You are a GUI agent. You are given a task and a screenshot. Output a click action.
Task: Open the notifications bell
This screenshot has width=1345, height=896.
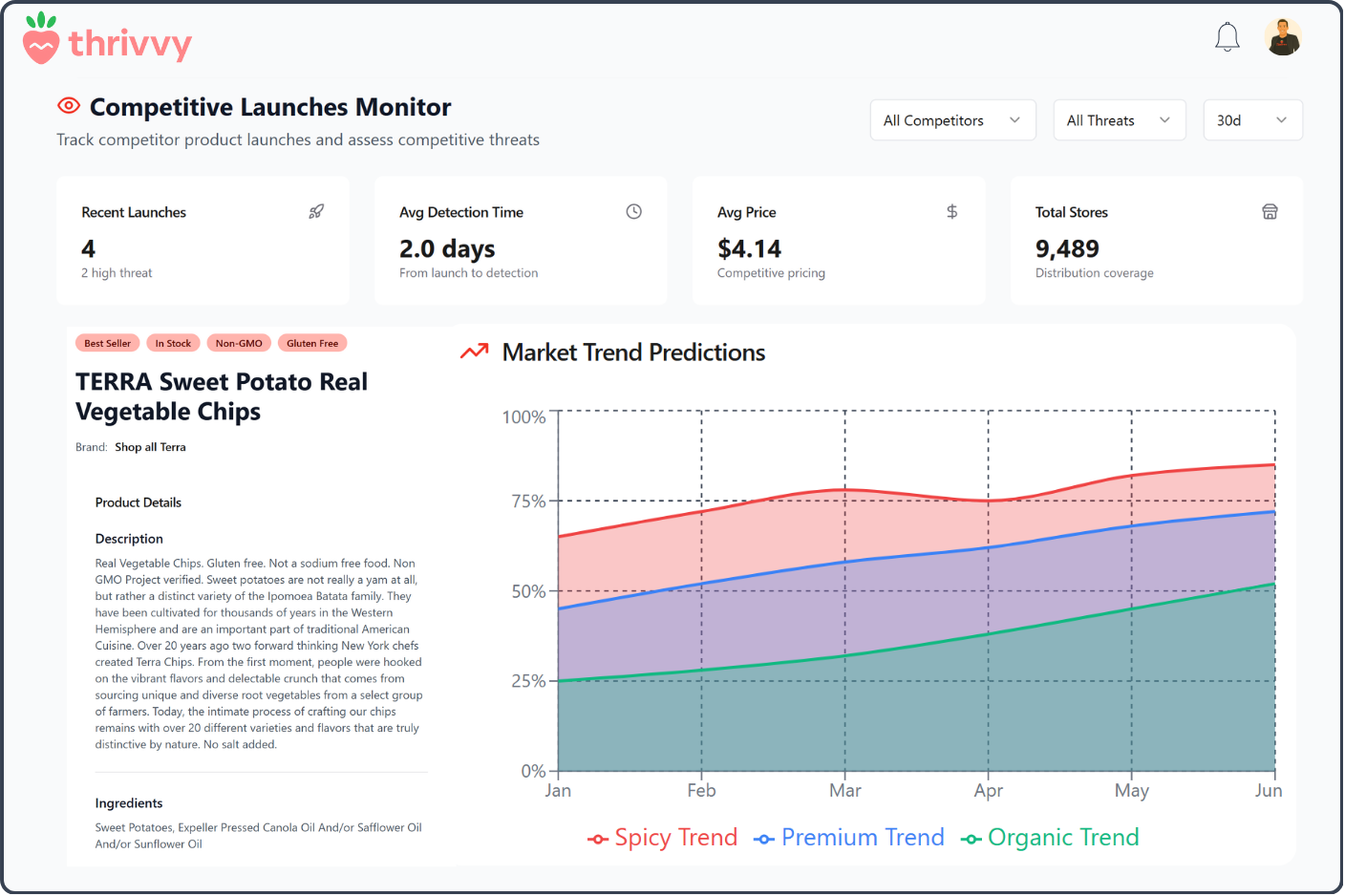[1227, 36]
